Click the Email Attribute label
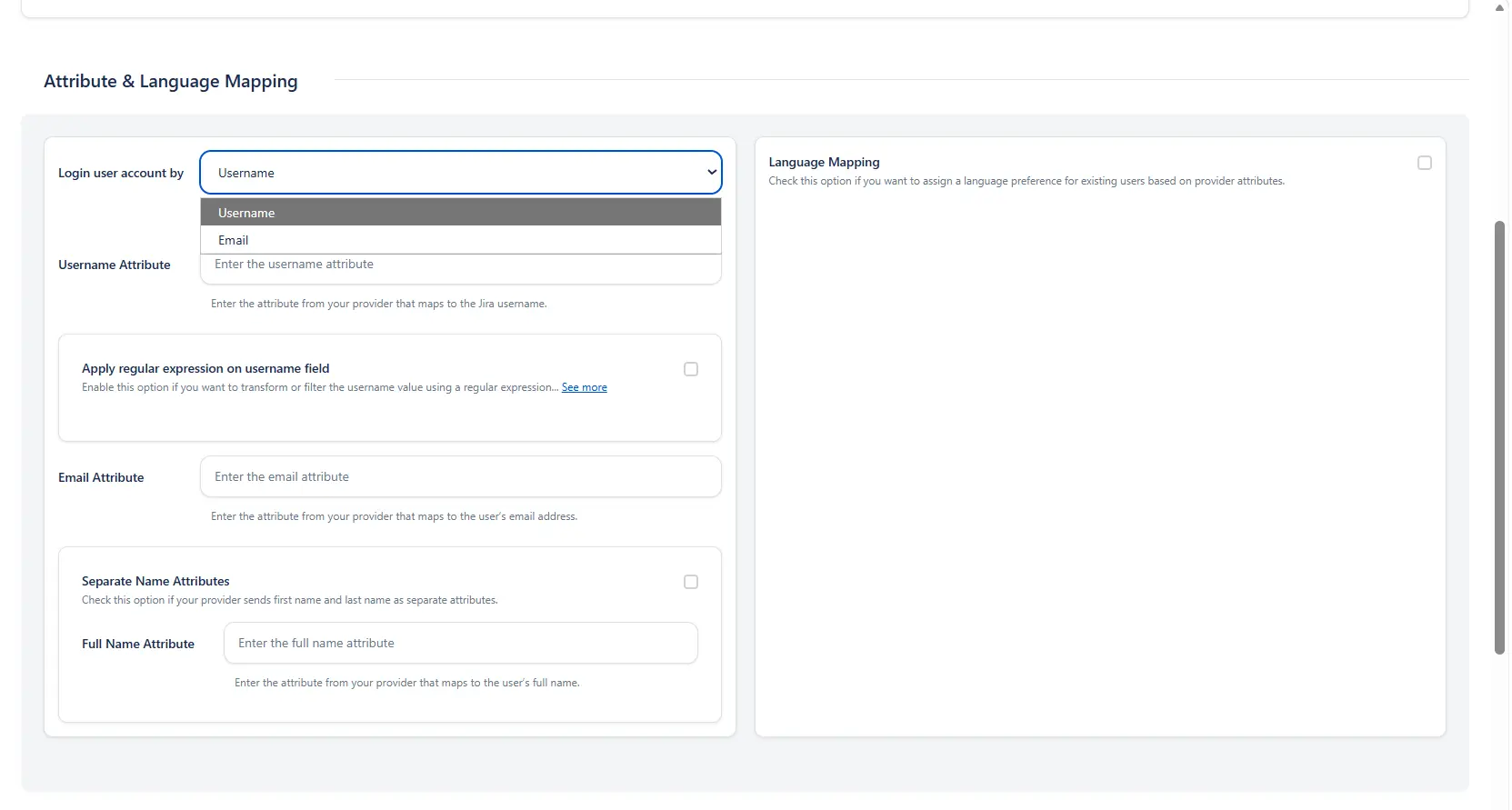1512x810 pixels. pos(101,477)
